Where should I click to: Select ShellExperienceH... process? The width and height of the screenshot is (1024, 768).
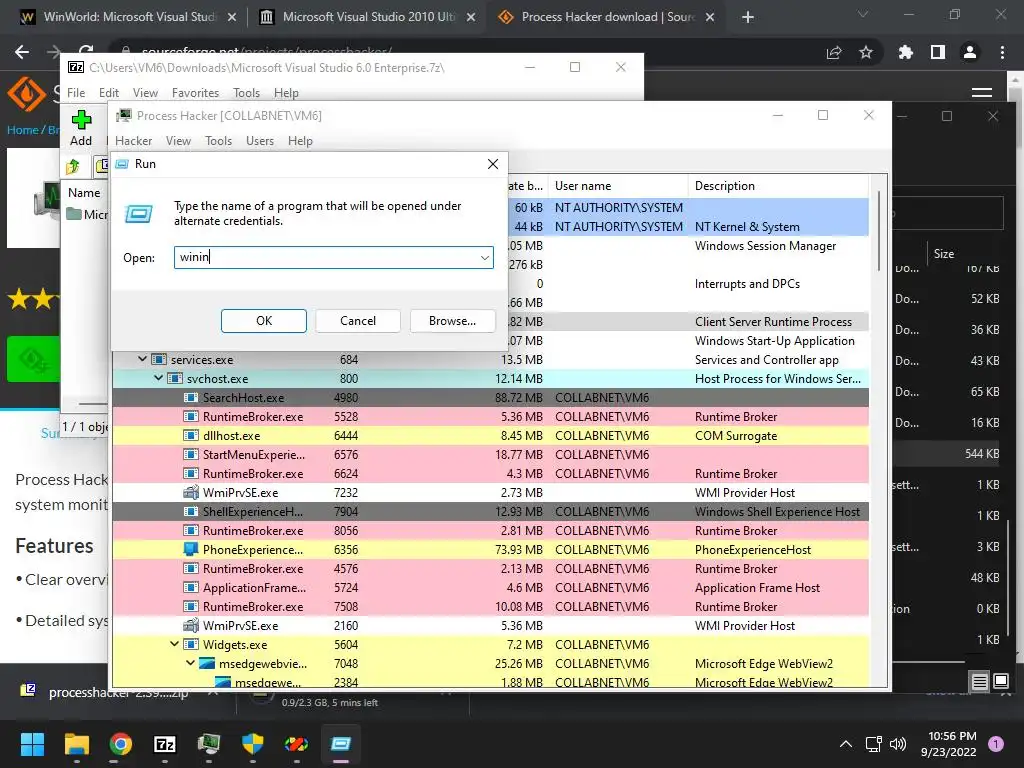pyautogui.click(x=490, y=511)
